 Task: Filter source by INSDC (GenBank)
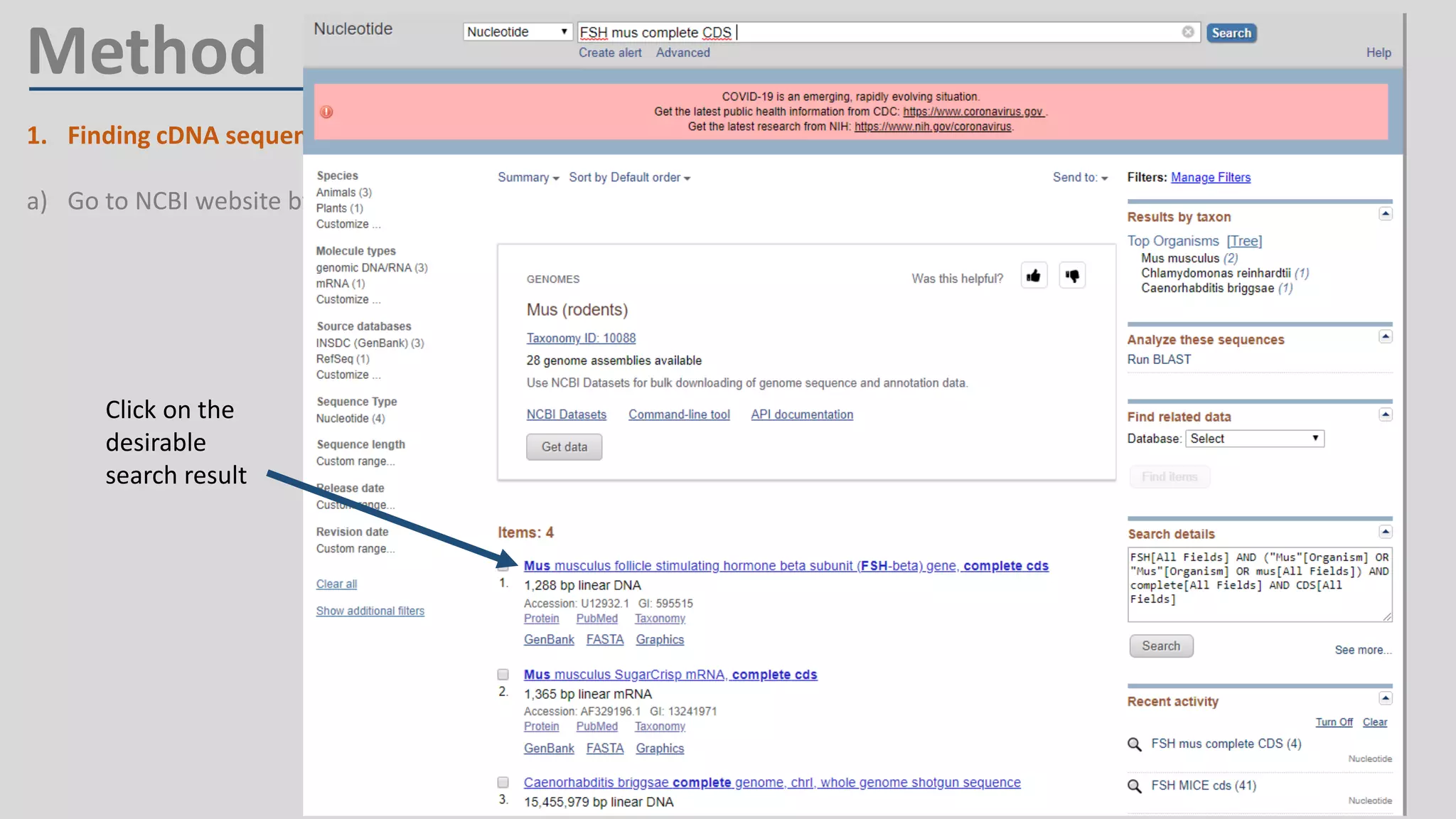[x=370, y=343]
